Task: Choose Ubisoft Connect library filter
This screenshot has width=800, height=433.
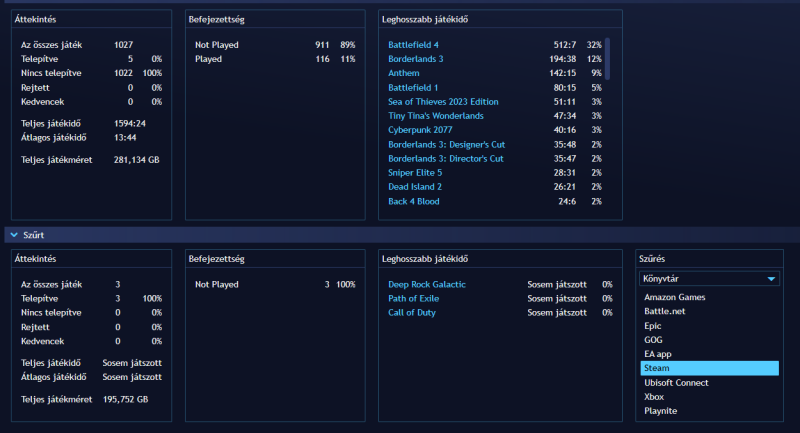Action: point(676,383)
